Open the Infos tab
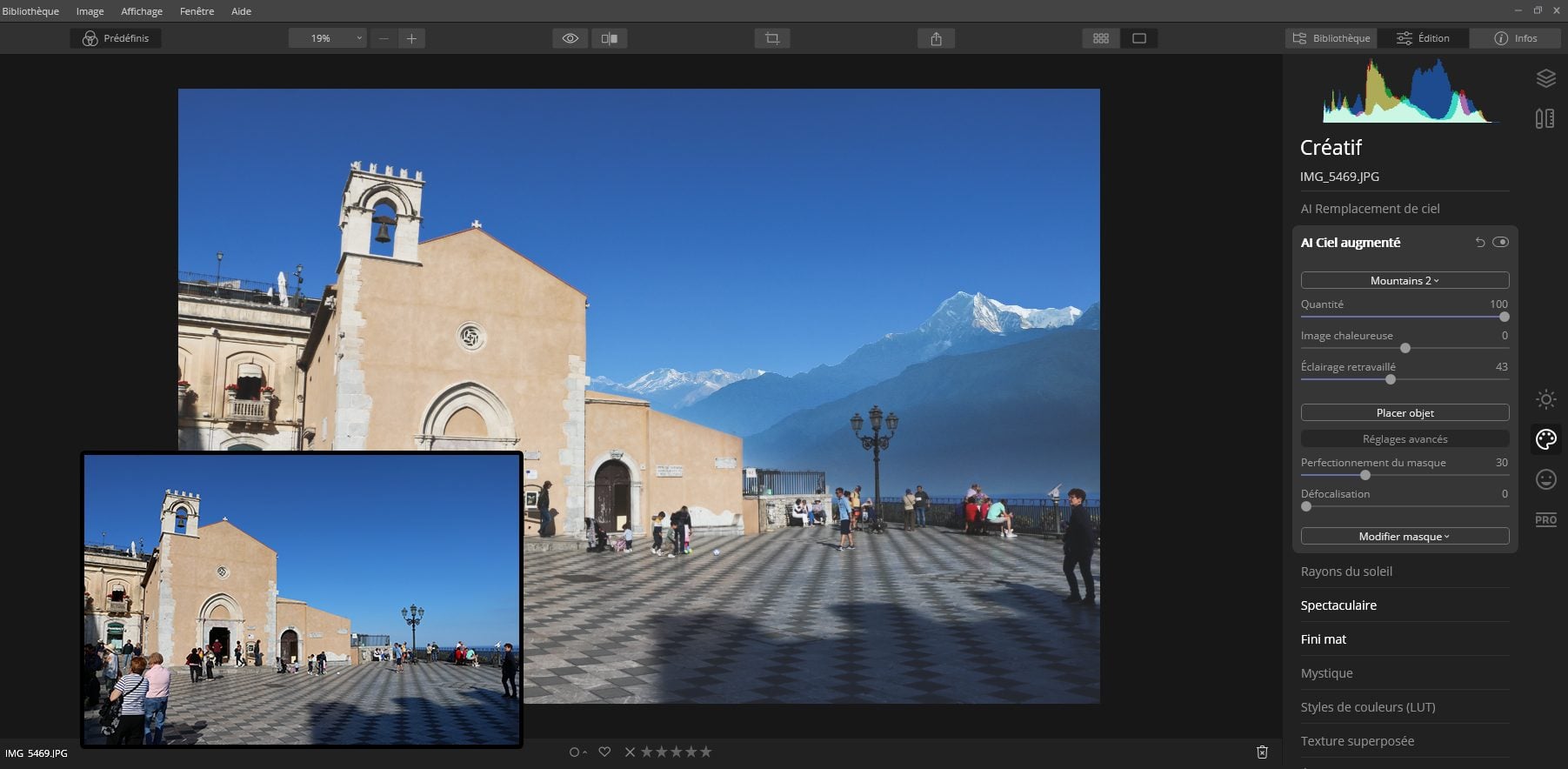Image resolution: width=1568 pixels, height=769 pixels. tap(1515, 38)
